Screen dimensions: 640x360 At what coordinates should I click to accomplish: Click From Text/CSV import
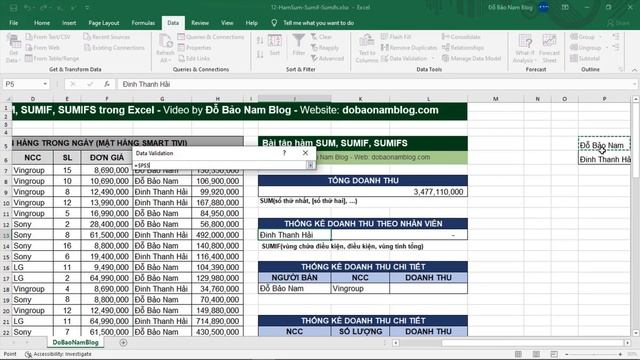pos(48,37)
